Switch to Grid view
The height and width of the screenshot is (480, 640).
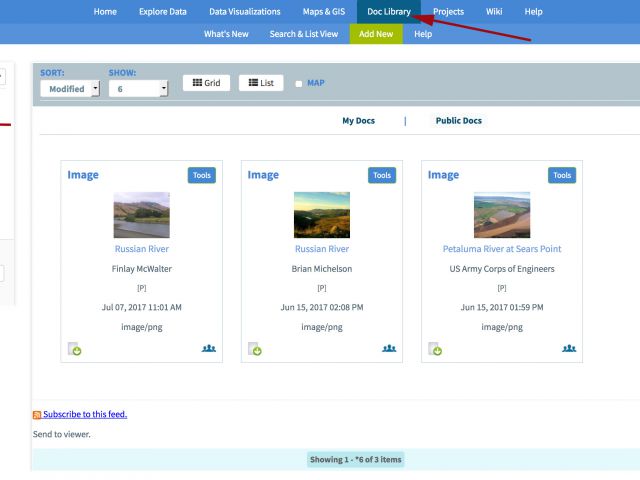(207, 83)
